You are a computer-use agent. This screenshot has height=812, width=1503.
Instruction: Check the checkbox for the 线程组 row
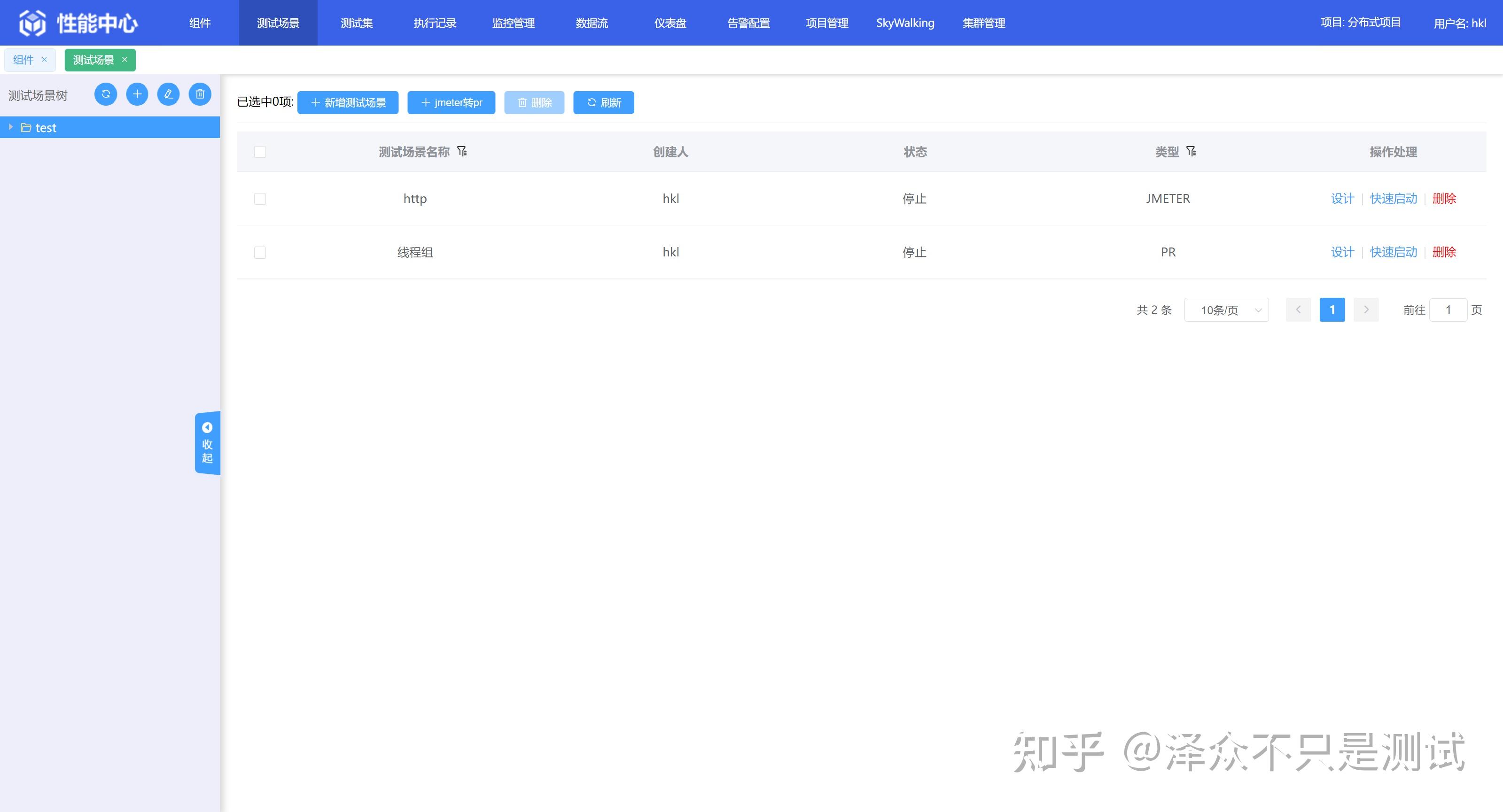click(x=260, y=253)
